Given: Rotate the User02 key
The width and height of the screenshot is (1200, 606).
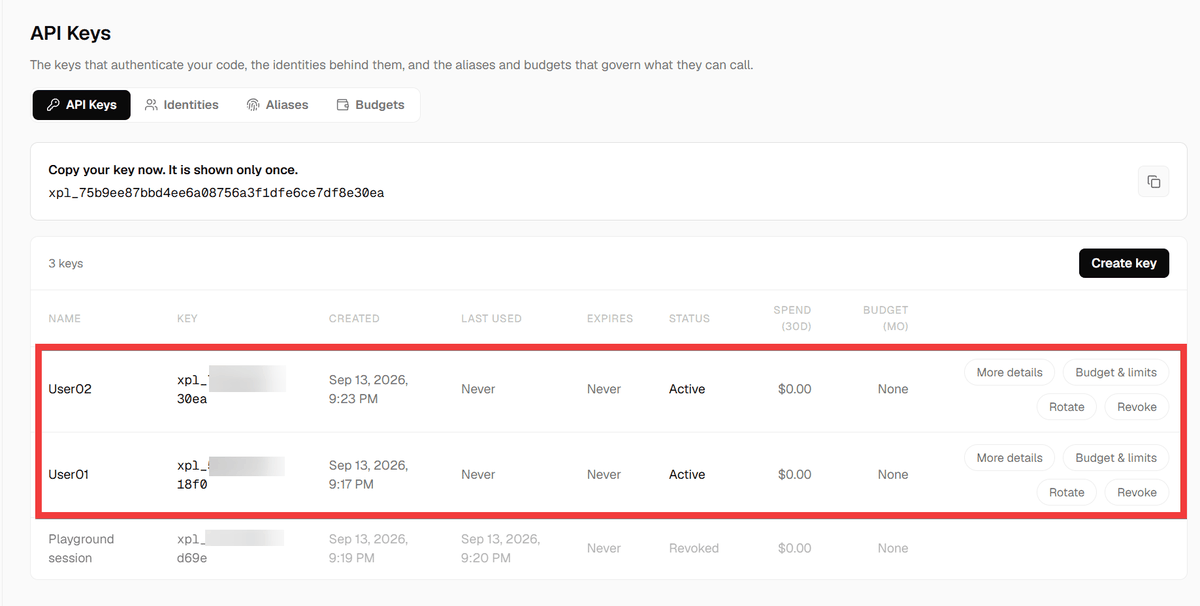Looking at the screenshot, I should click(x=1067, y=407).
